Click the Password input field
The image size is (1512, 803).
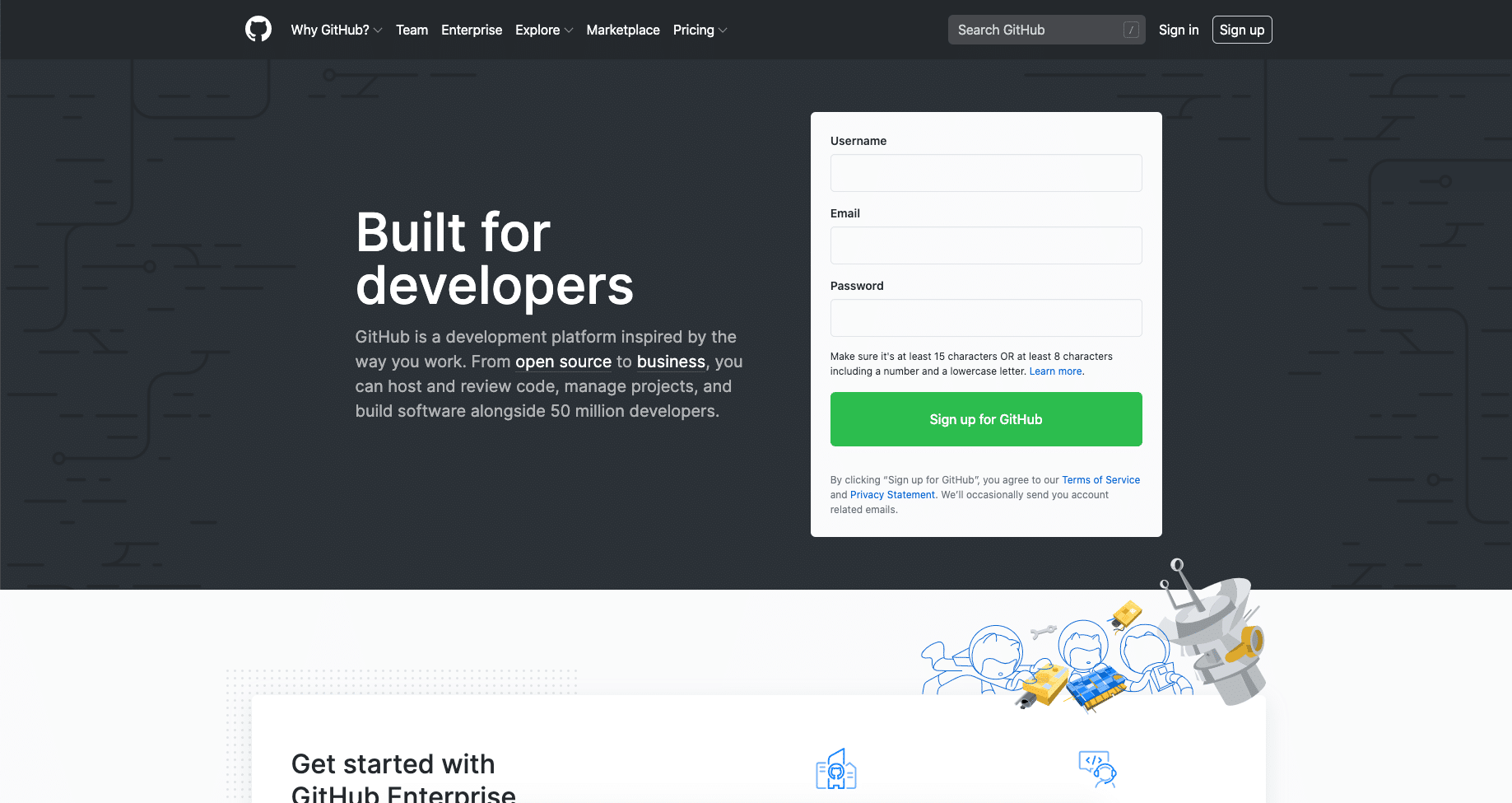pos(985,318)
